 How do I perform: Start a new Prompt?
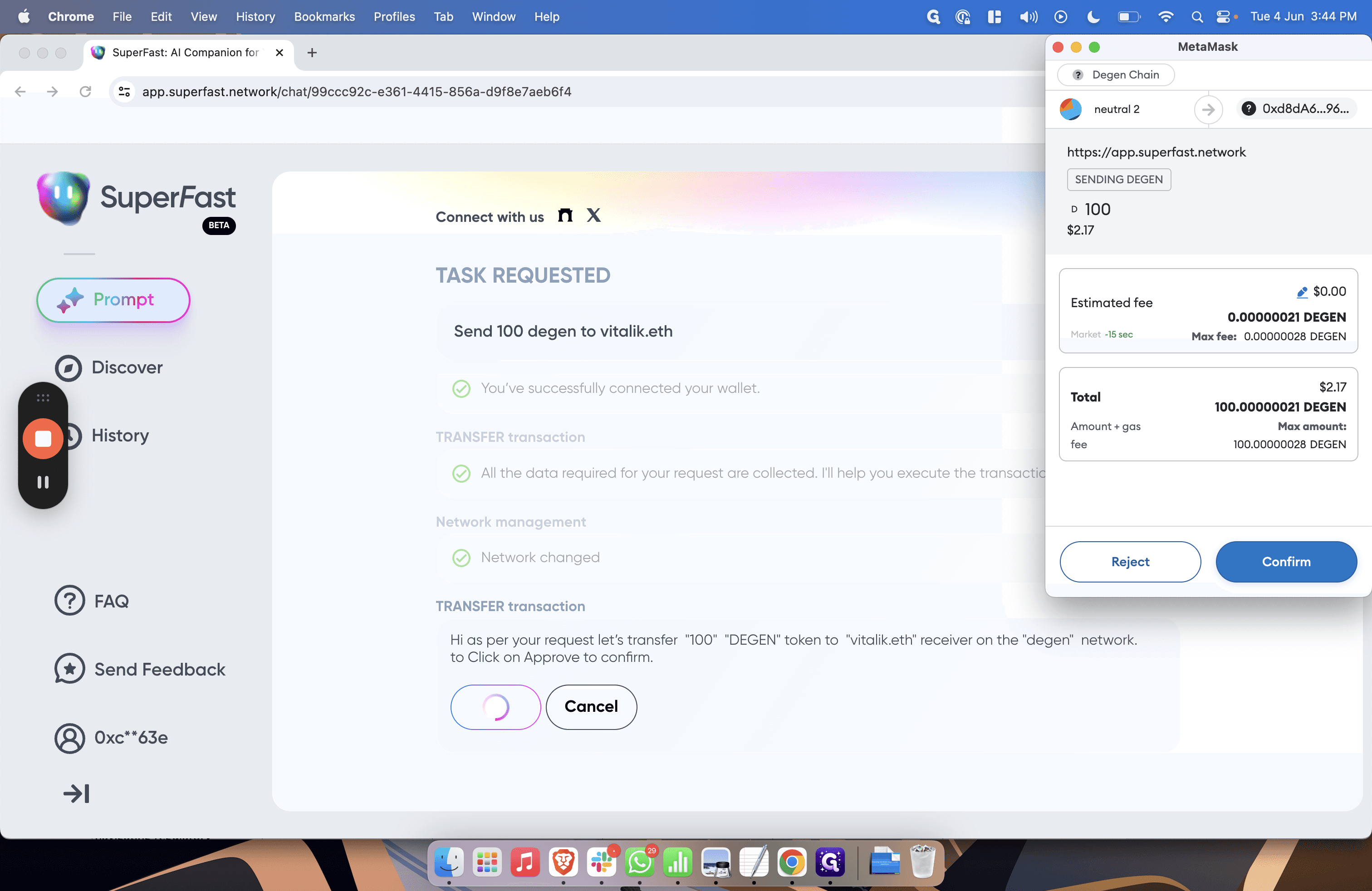click(113, 300)
